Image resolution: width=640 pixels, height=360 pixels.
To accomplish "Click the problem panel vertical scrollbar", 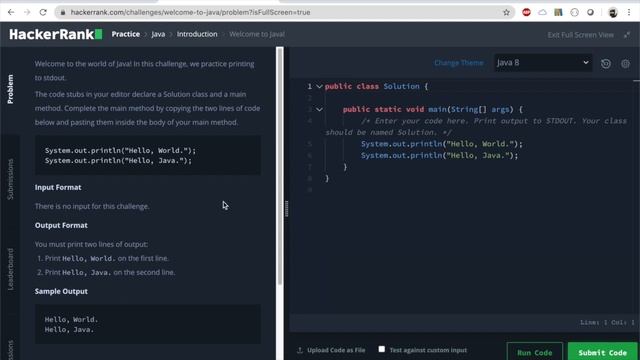I will coord(280,167).
